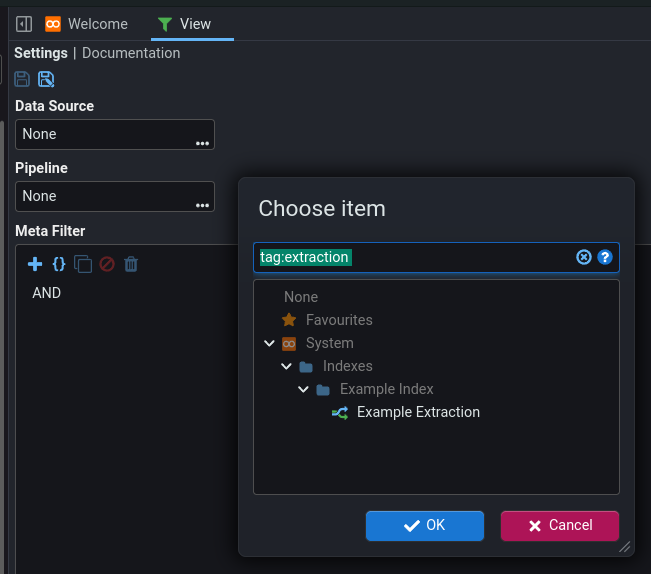
Task: Open quick filter help icon
Action: coord(604,257)
